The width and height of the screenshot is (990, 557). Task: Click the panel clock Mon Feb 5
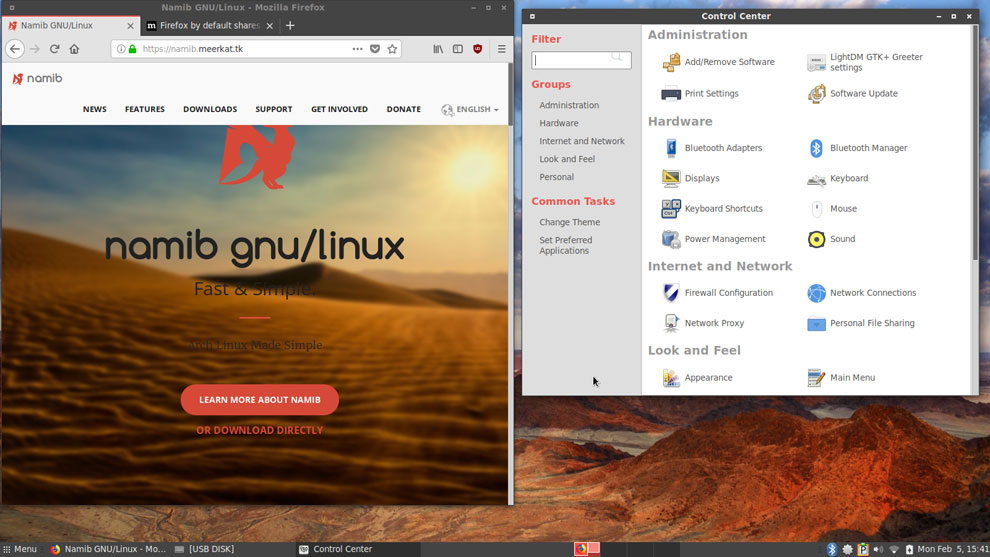click(x=953, y=549)
